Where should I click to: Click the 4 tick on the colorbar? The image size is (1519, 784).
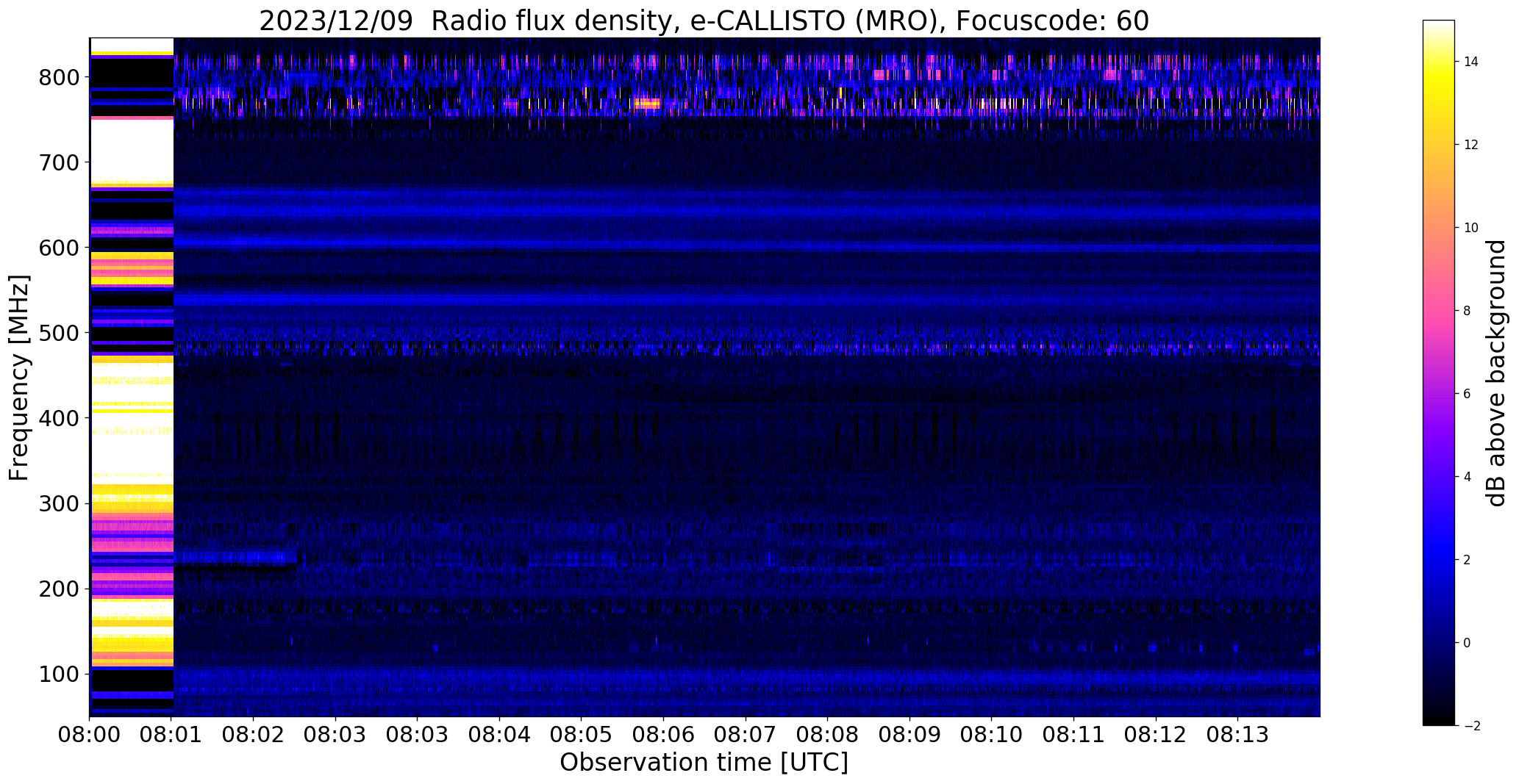click(1468, 477)
